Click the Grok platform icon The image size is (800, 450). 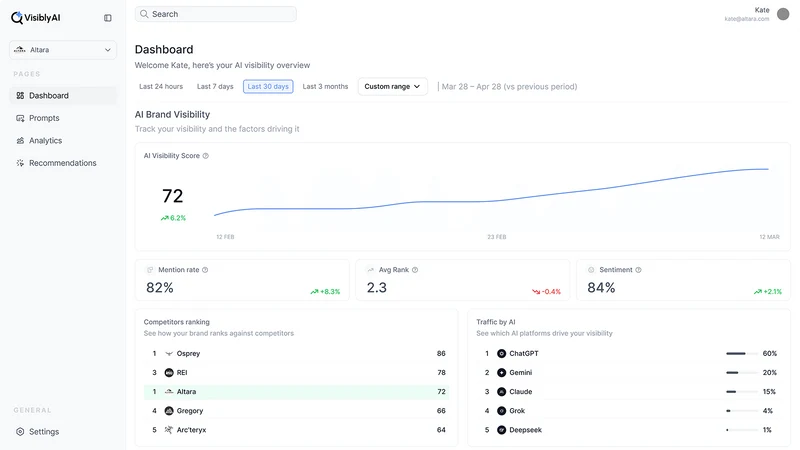click(x=502, y=411)
